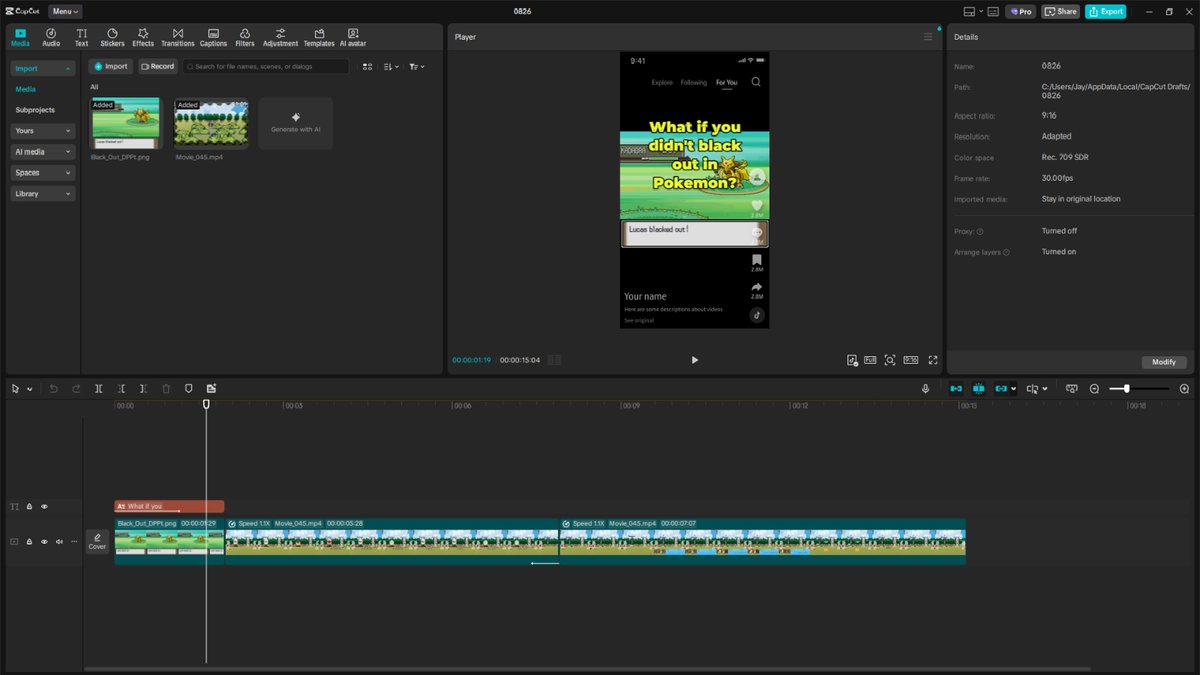Open select tool mode dropdown arrow
The image size is (1200, 675).
click(30, 389)
